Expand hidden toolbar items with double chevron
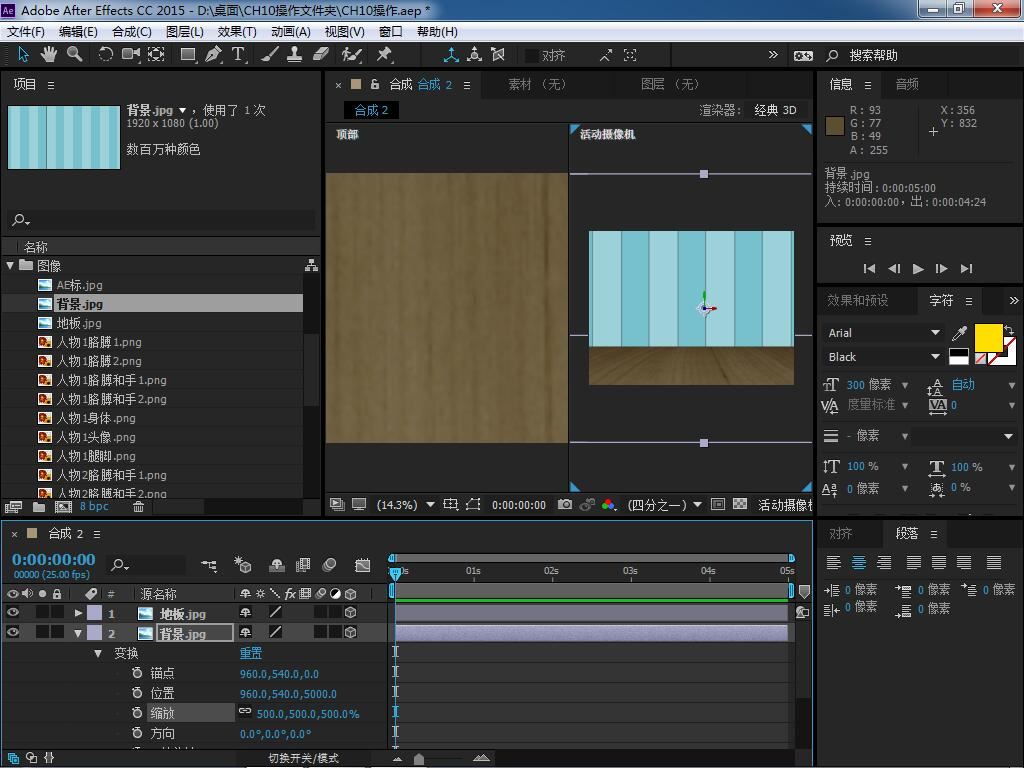 [x=773, y=55]
